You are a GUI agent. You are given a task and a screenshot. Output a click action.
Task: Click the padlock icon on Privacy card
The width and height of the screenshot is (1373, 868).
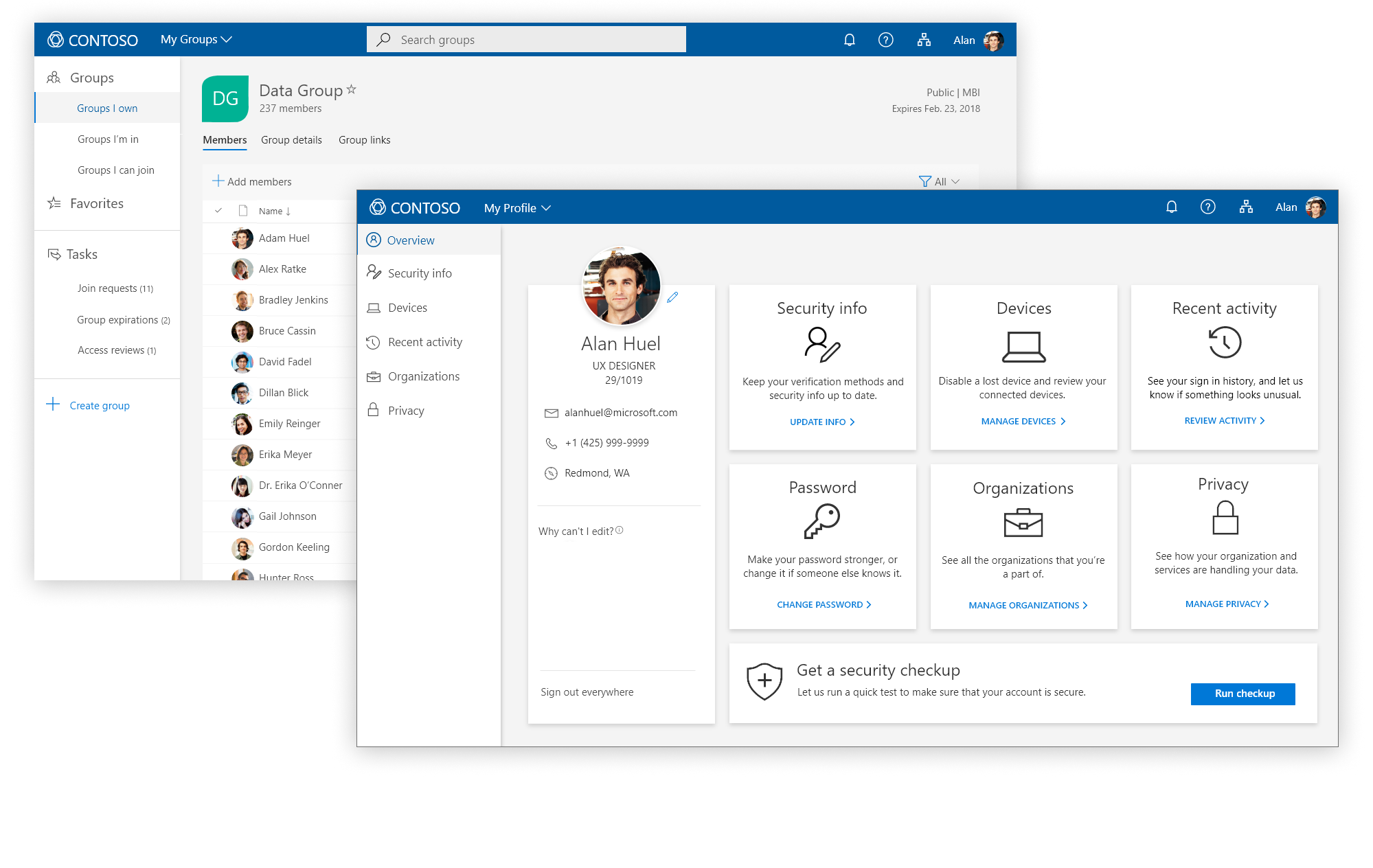pyautogui.click(x=1225, y=518)
